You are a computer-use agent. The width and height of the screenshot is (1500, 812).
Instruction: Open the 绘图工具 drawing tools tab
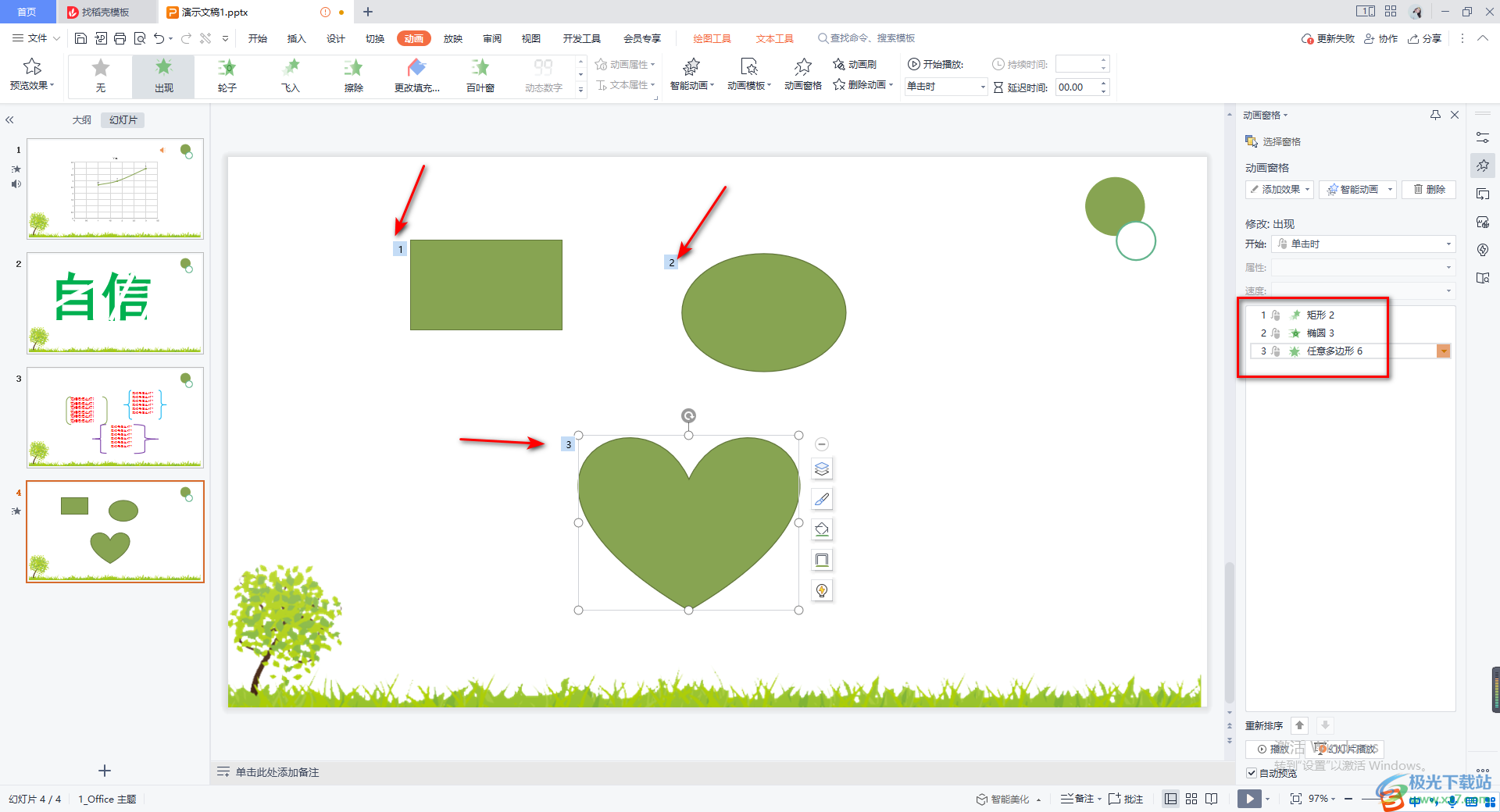[712, 38]
